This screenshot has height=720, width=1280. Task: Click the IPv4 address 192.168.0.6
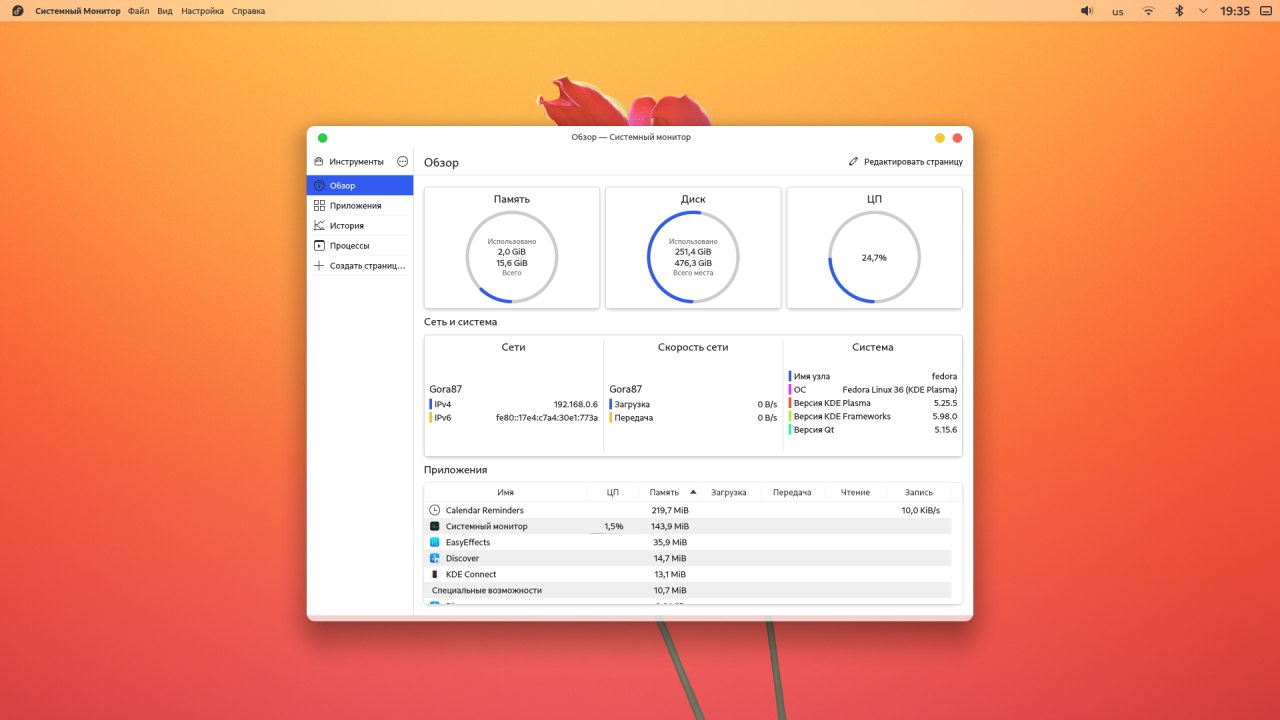[576, 404]
